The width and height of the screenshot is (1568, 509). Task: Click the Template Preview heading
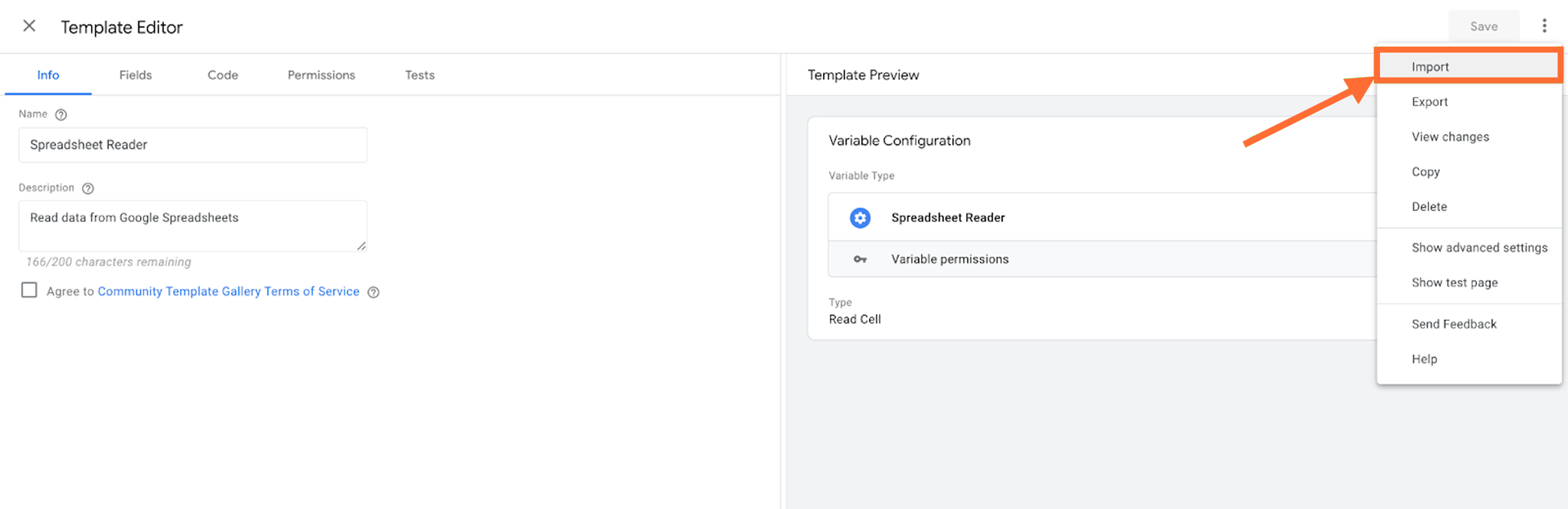863,75
